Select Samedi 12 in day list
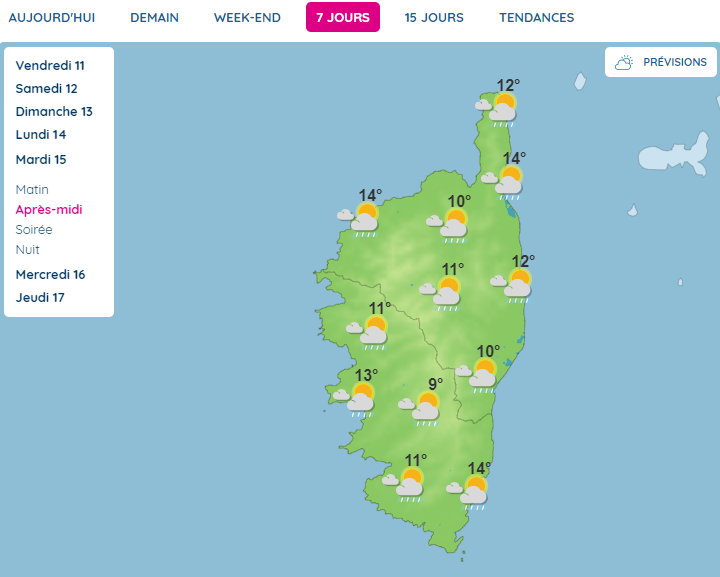 pos(46,89)
